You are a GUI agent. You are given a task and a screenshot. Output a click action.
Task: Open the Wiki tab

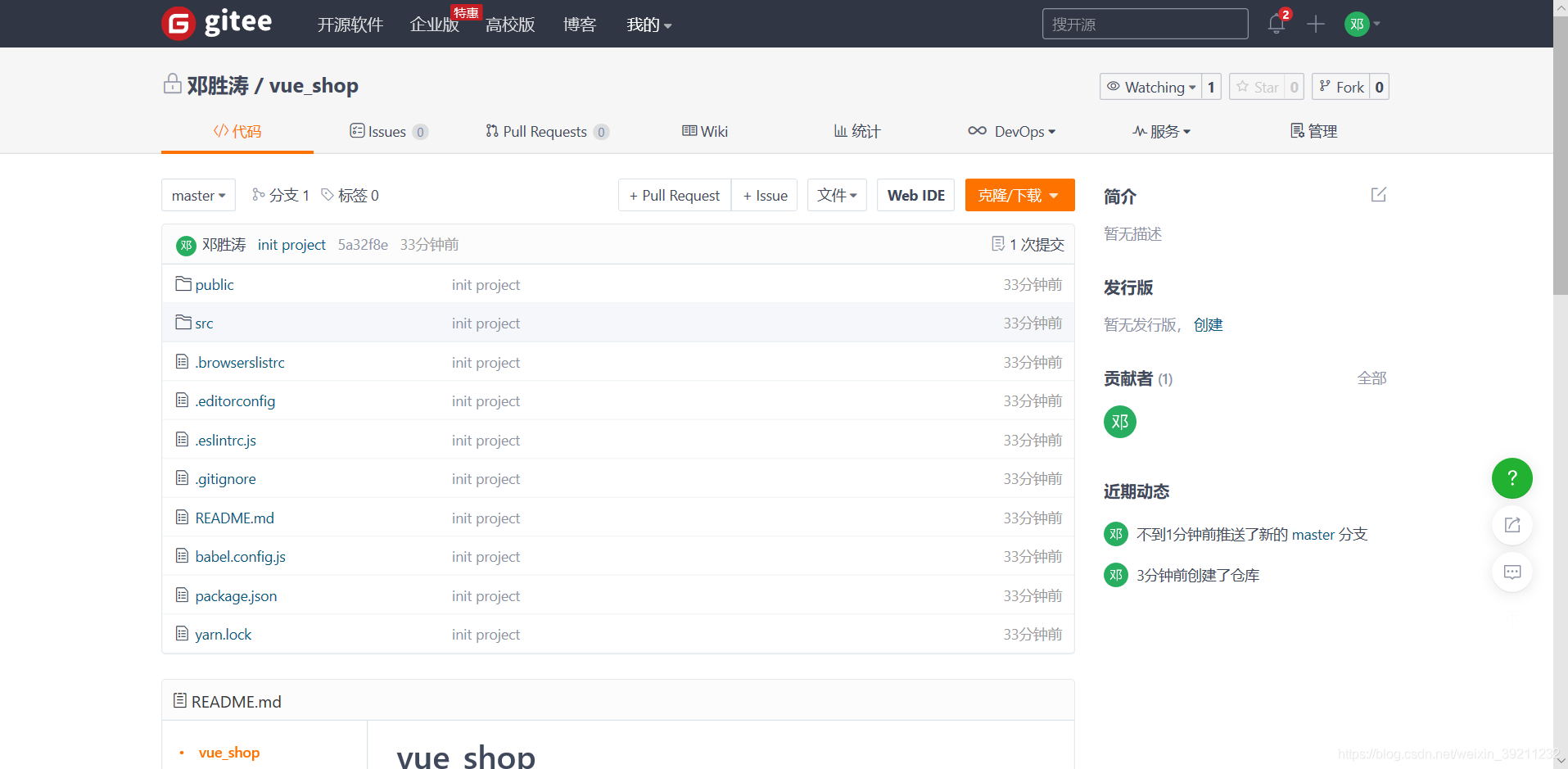(705, 131)
